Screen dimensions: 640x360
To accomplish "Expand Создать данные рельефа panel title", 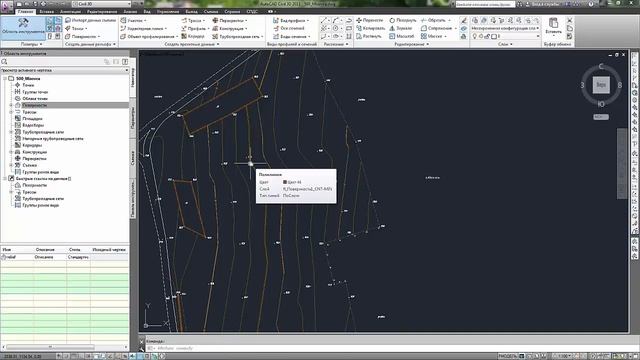I will pyautogui.click(x=90, y=44).
